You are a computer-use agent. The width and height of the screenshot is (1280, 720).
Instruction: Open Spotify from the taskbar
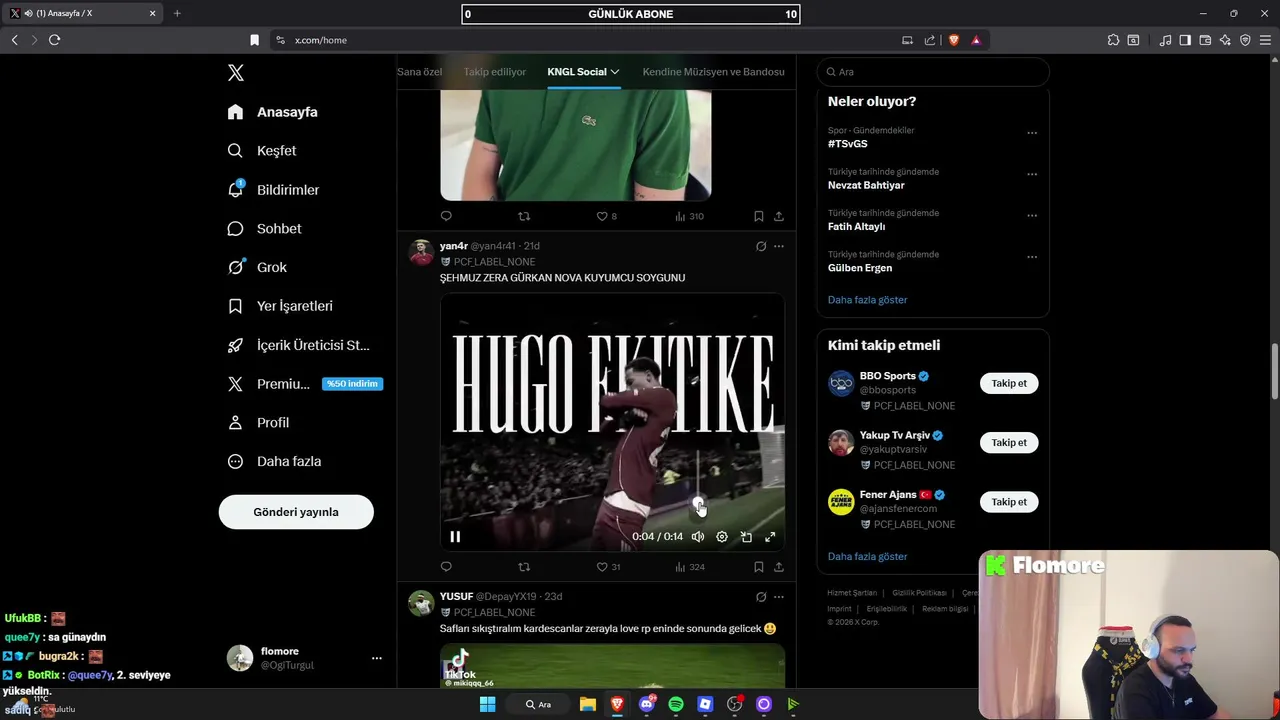tap(676, 704)
